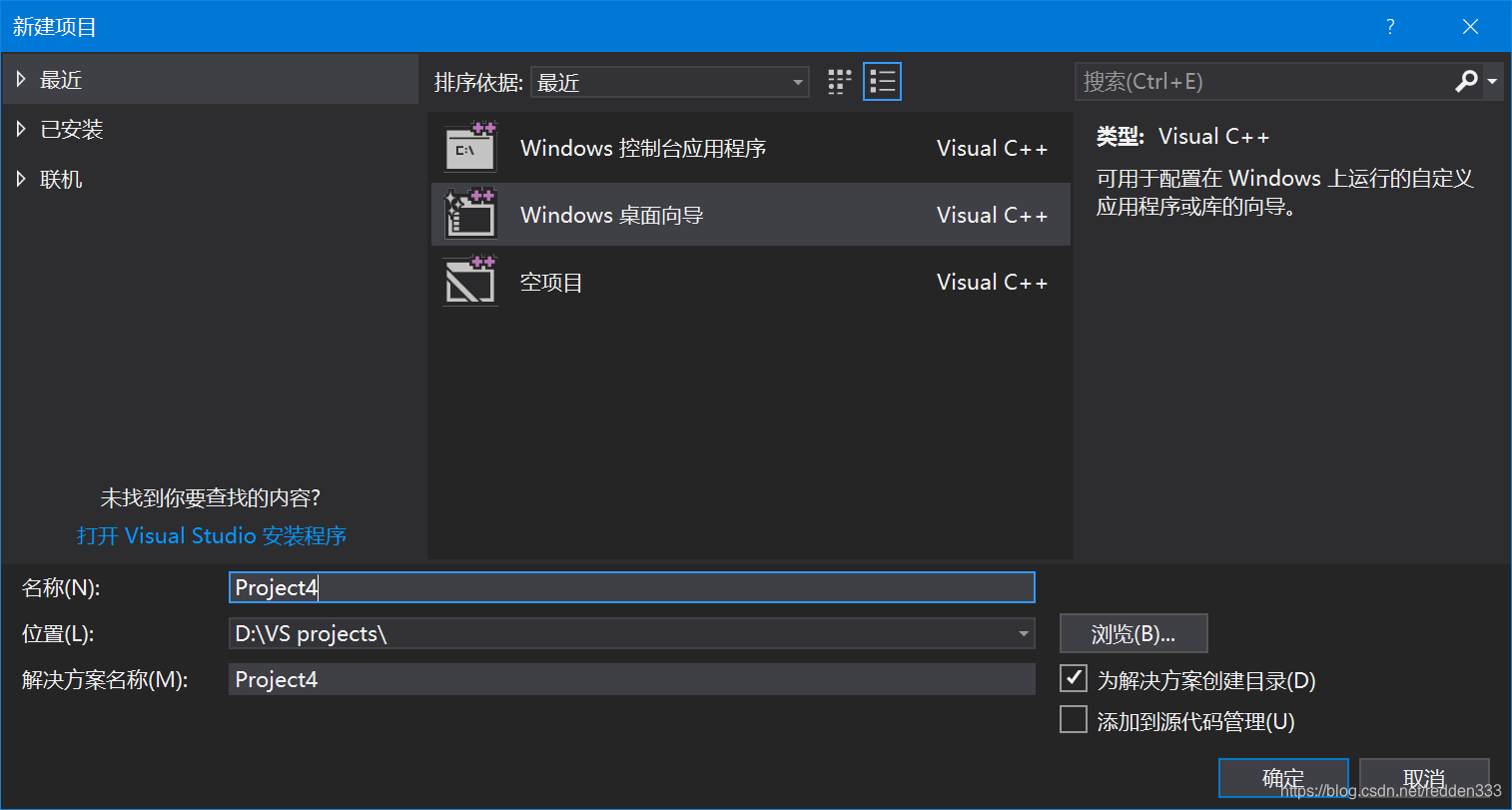
Task: Click Visual C++ label in 控制台应用程序 row
Action: pos(993,149)
